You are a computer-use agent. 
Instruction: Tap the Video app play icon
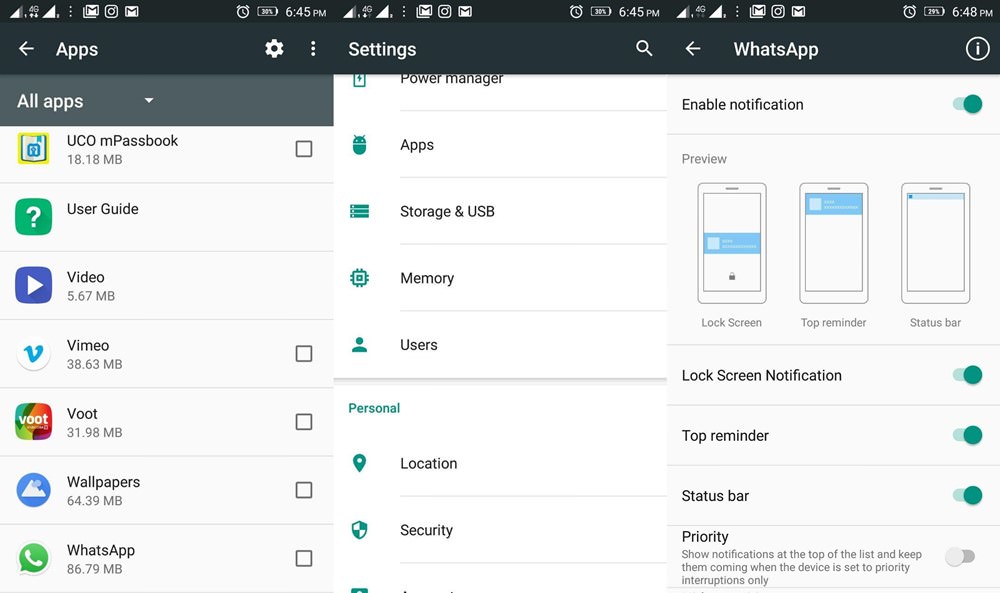click(33, 285)
